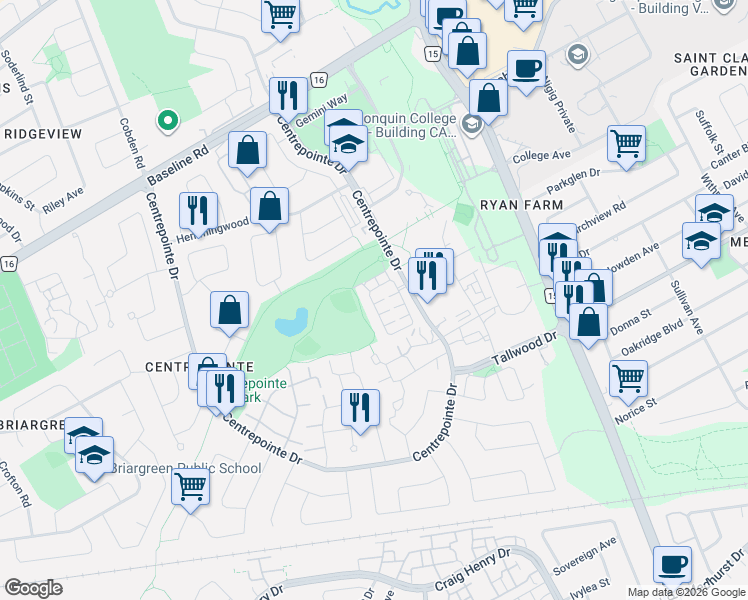Image resolution: width=748 pixels, height=600 pixels.
Task: Open grocery cart marker at top right mall area
Action: [x=523, y=13]
